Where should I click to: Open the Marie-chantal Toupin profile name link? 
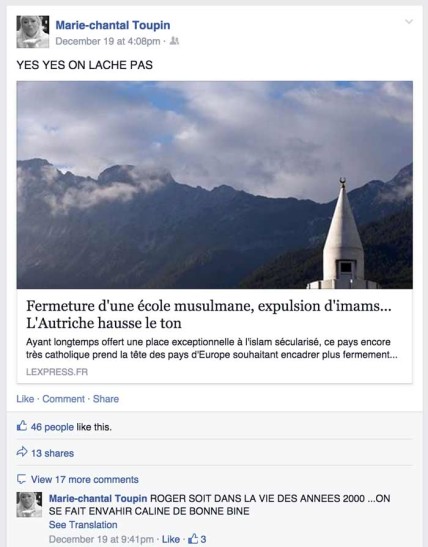113,25
